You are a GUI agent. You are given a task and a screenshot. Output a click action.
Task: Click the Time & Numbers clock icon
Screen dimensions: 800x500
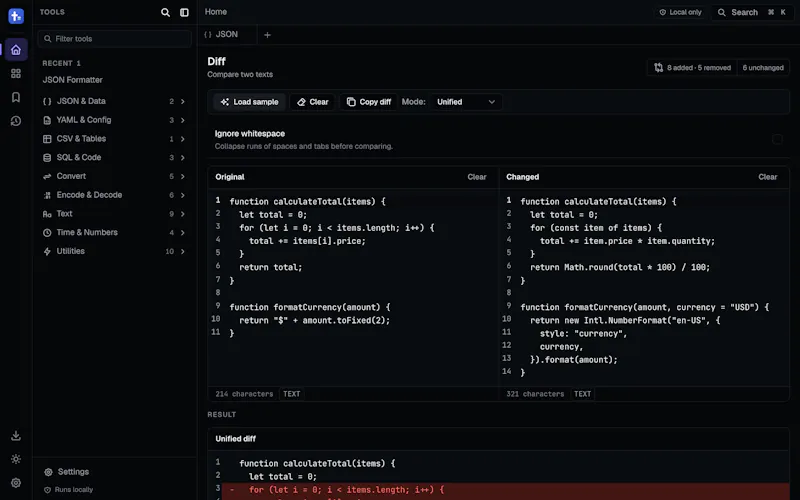(47, 233)
